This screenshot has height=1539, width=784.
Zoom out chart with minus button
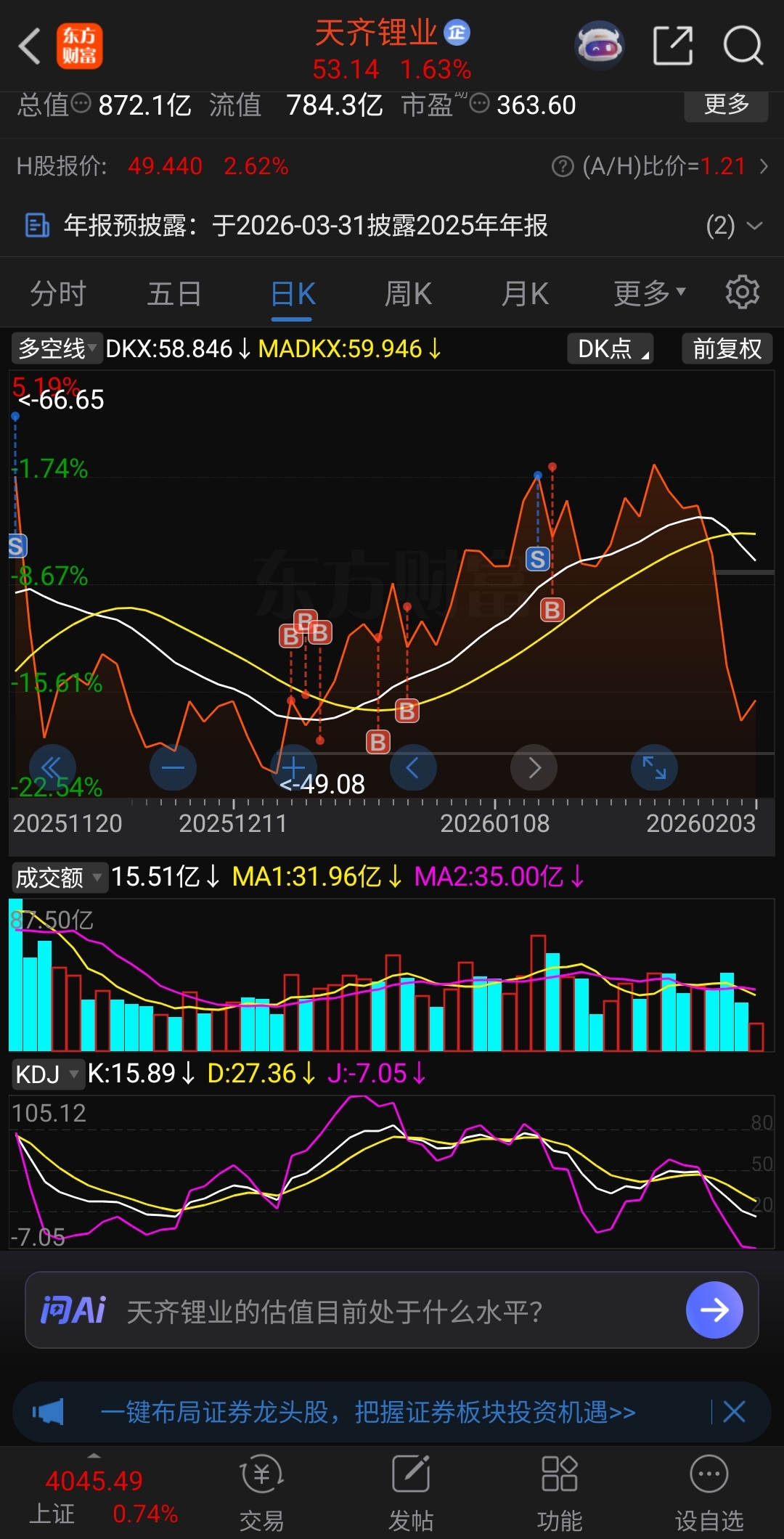pos(173,767)
